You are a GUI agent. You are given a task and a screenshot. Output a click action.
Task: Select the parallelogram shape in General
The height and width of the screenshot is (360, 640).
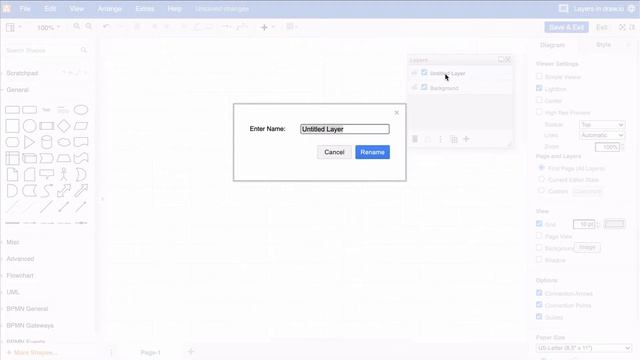click(x=81, y=126)
